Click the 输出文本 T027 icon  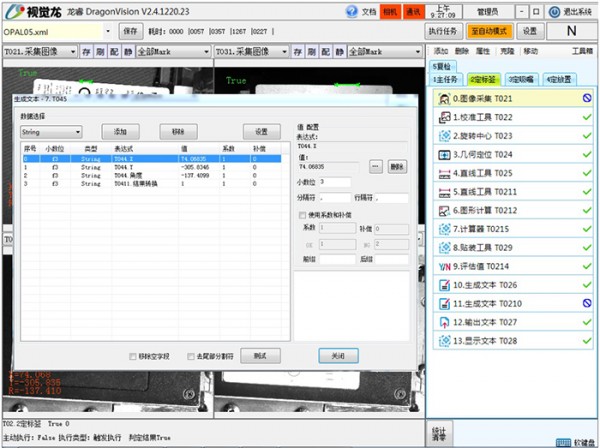tap(443, 323)
